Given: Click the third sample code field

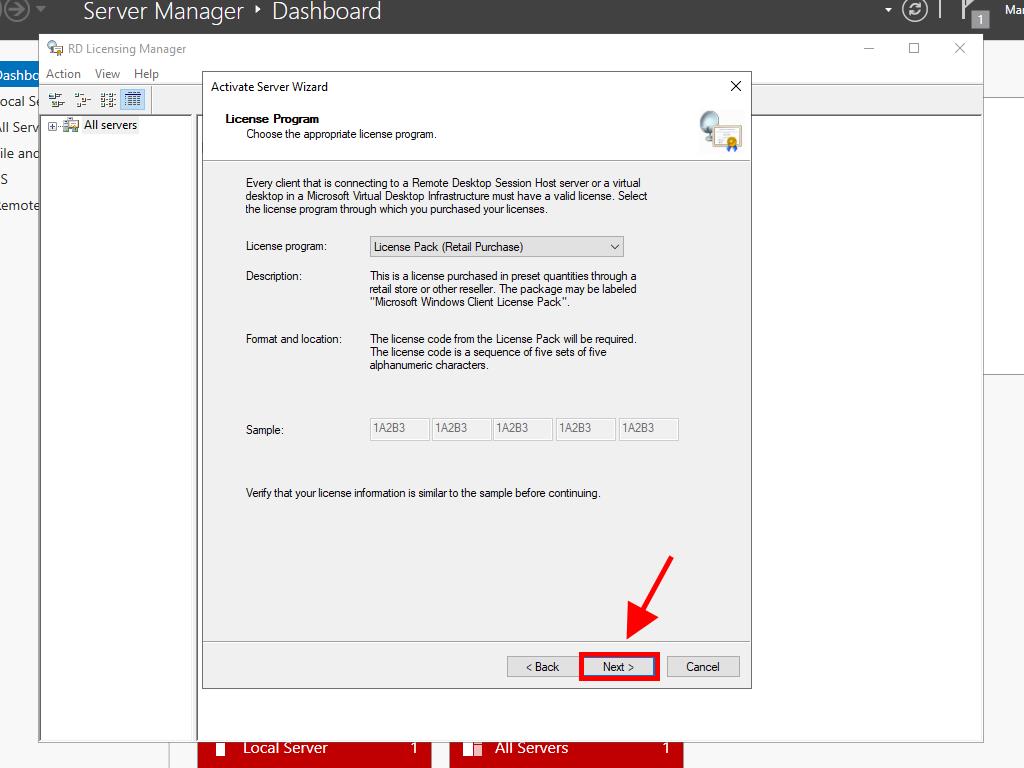Looking at the screenshot, I should [x=522, y=429].
